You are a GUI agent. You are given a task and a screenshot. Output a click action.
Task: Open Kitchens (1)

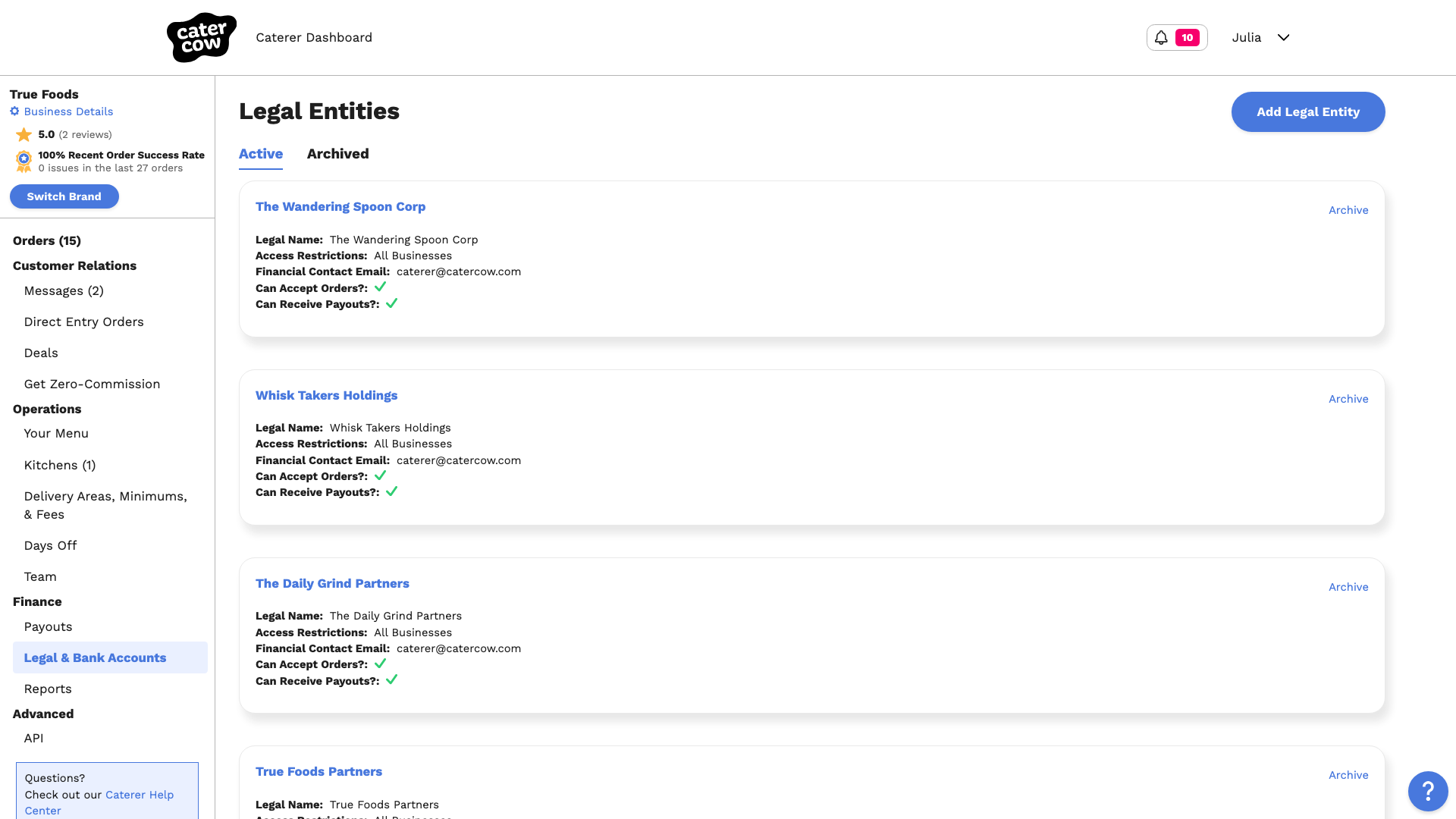point(60,465)
